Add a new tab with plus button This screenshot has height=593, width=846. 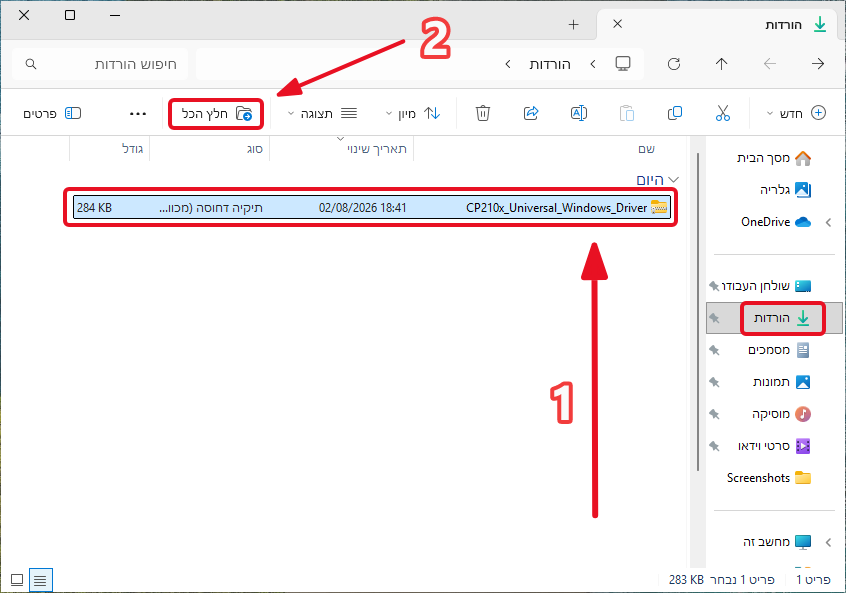[574, 24]
